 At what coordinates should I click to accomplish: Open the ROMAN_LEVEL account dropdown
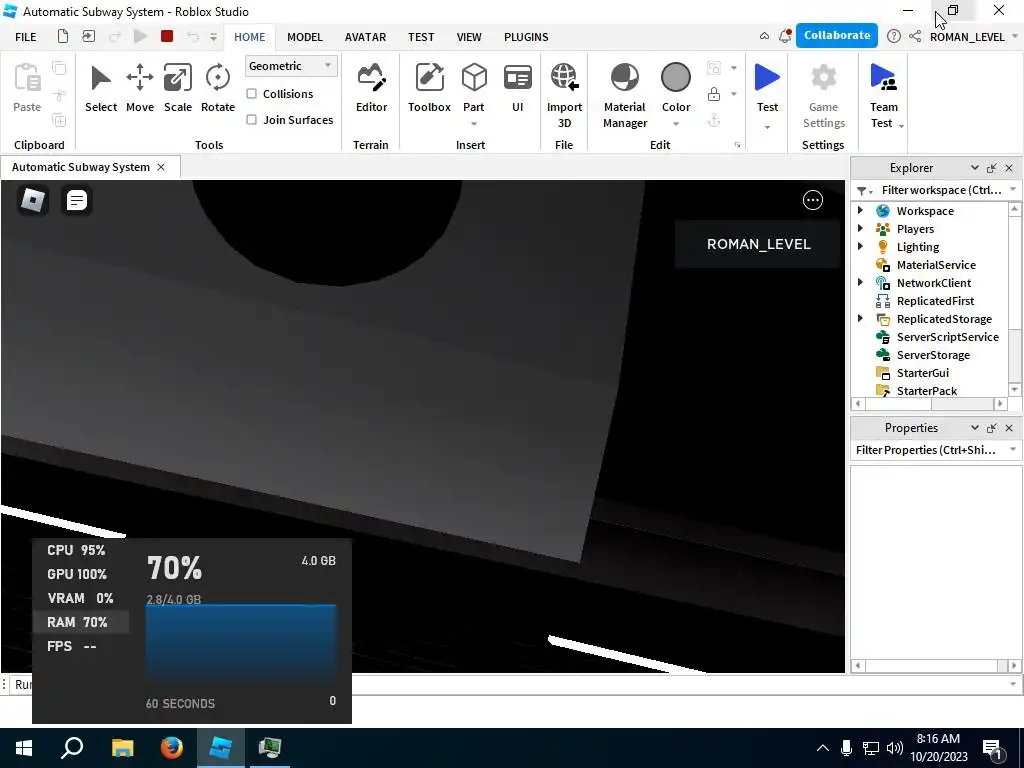pos(1016,37)
